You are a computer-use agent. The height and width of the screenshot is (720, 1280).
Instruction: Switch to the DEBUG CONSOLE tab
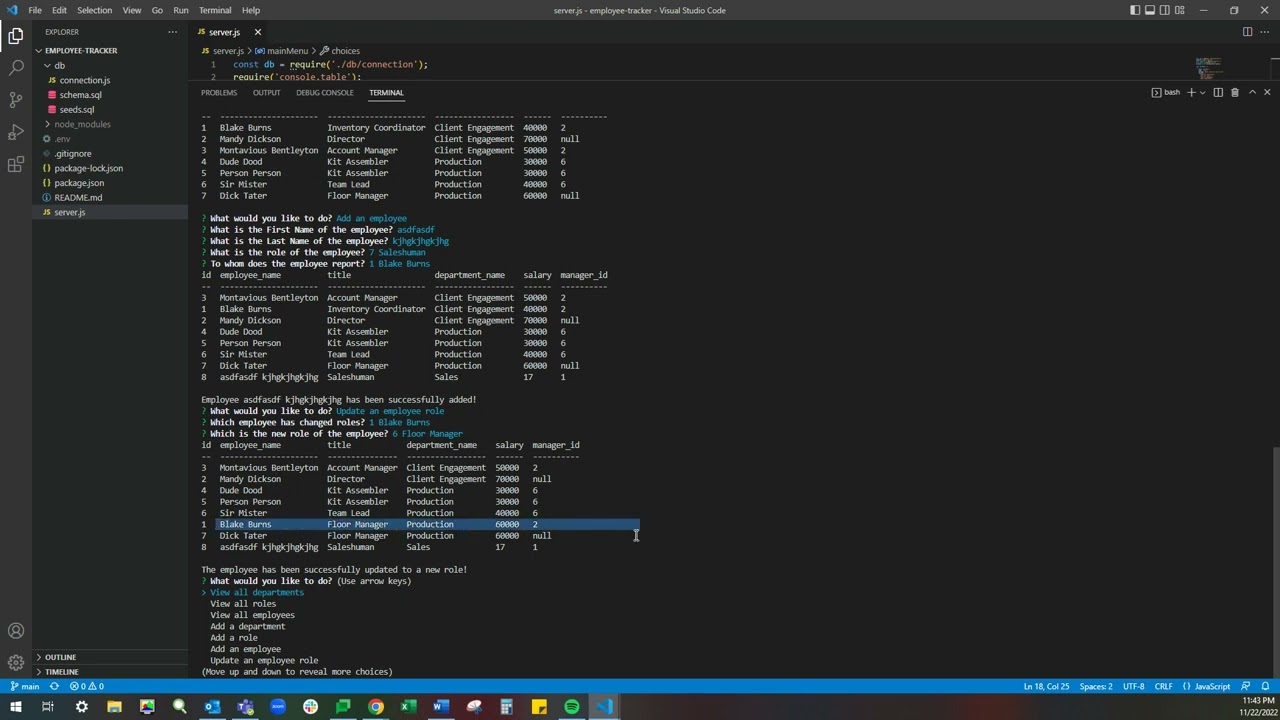coord(324,93)
